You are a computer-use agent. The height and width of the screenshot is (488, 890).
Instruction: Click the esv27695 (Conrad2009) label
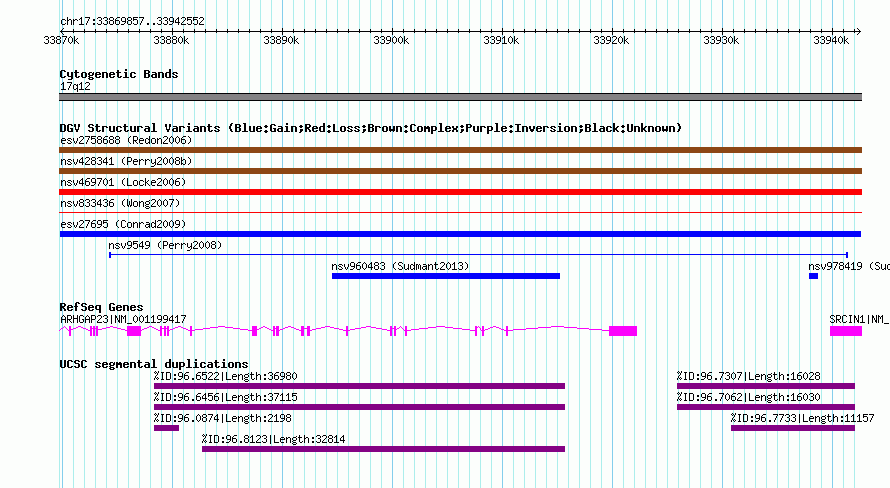123,224
